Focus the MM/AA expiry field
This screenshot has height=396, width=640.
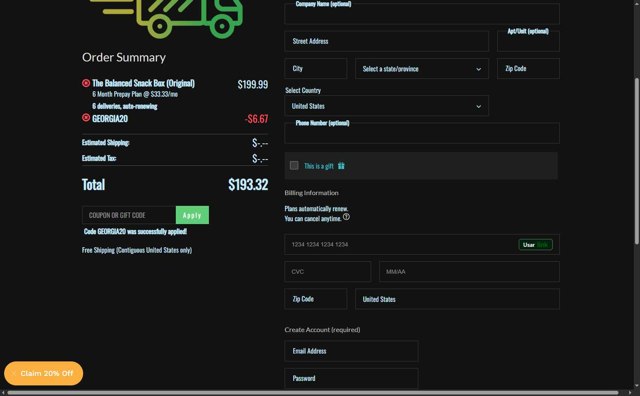click(469, 271)
